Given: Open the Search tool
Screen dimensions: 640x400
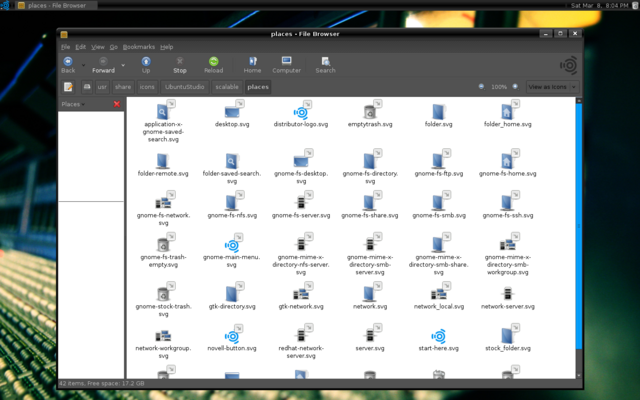Looking at the screenshot, I should (325, 65).
